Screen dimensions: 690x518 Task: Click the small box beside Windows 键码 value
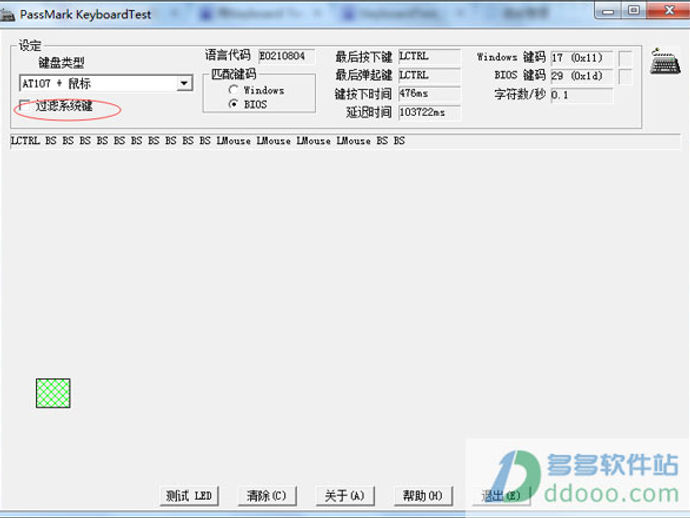(625, 58)
